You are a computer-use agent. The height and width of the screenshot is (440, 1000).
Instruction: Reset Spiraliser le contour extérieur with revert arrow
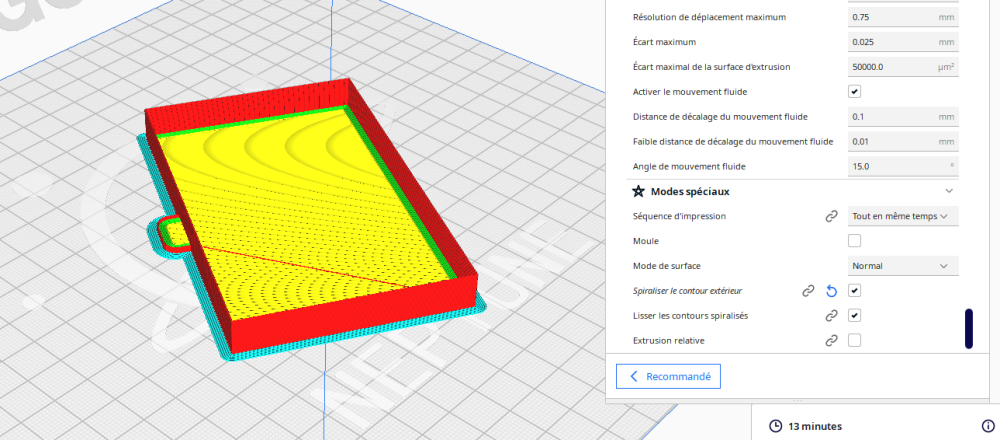click(x=831, y=291)
